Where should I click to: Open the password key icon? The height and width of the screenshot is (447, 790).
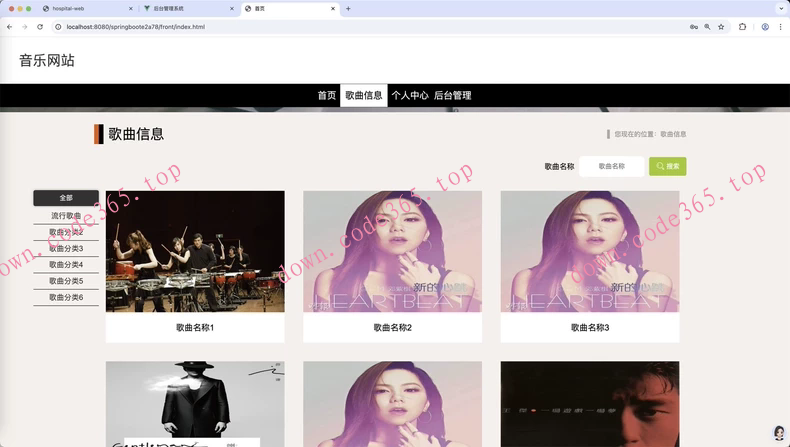click(694, 27)
